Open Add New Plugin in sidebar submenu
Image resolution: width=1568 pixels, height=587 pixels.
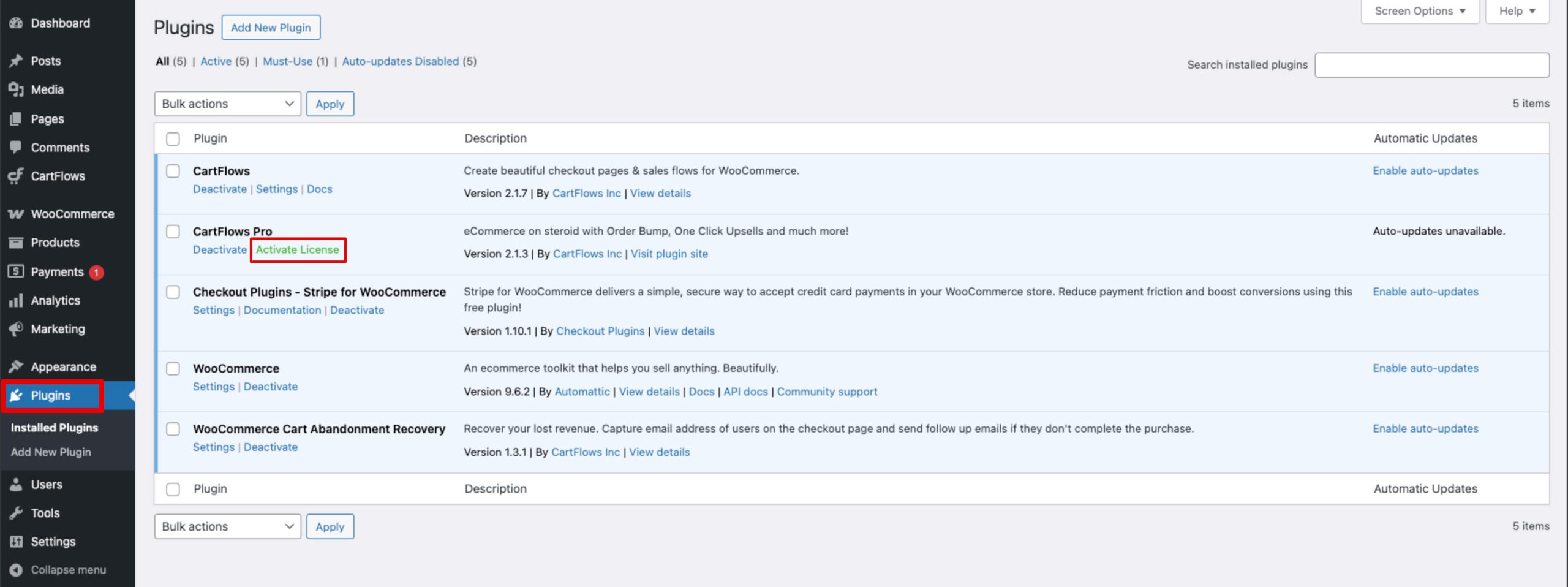pyautogui.click(x=51, y=452)
